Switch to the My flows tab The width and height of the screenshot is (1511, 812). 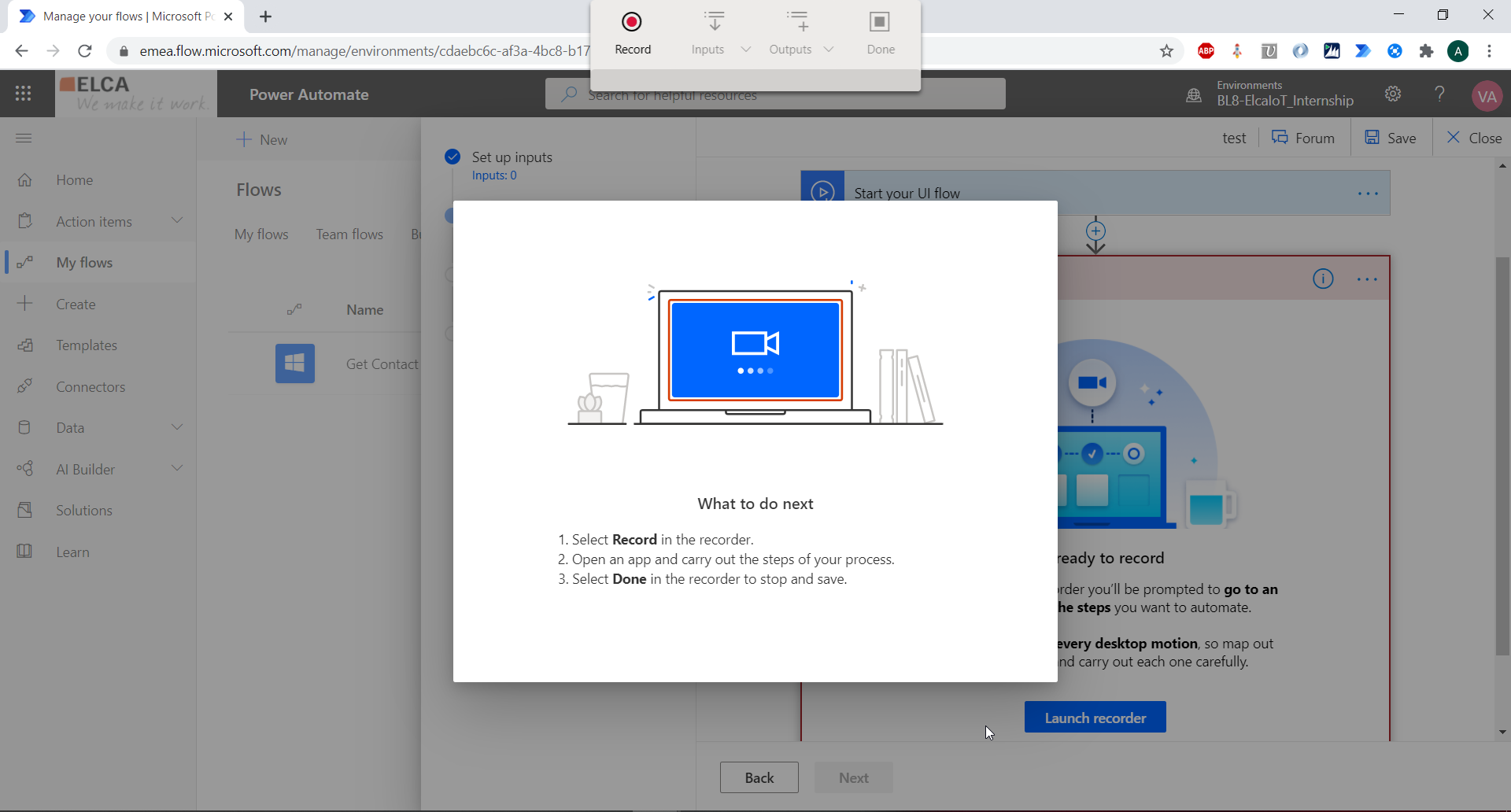click(x=261, y=234)
